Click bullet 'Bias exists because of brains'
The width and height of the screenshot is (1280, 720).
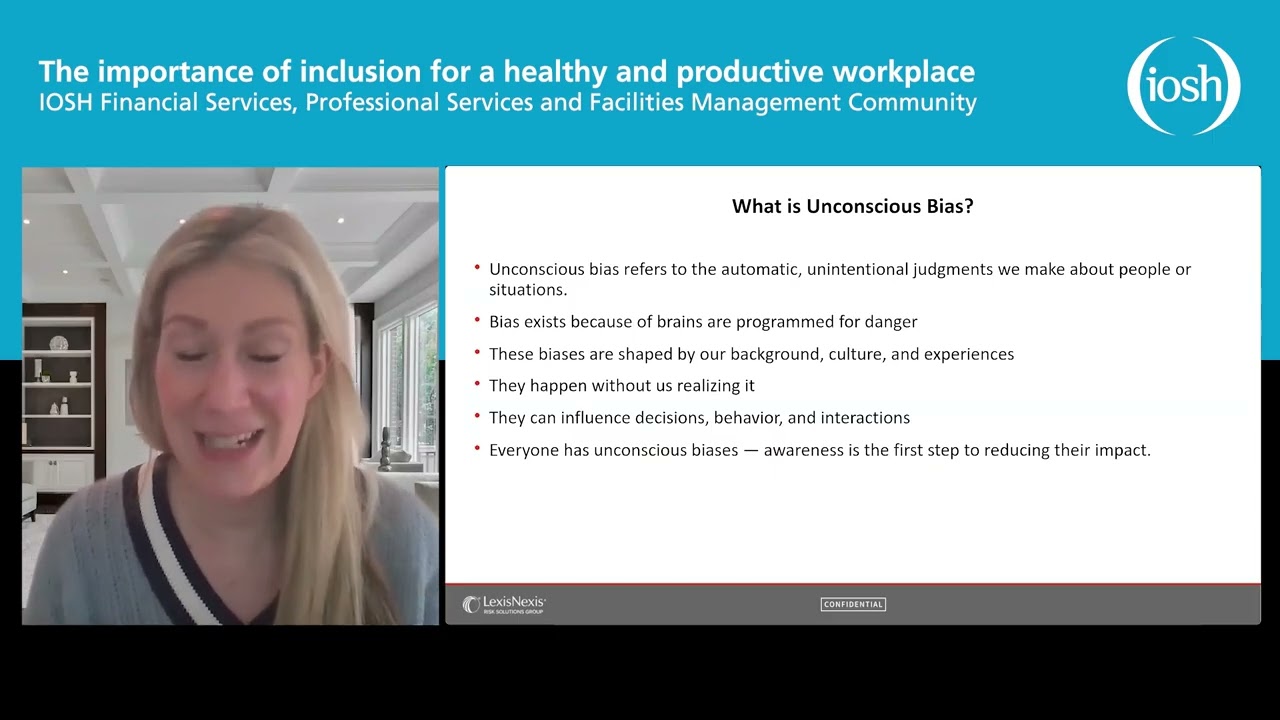tap(702, 322)
